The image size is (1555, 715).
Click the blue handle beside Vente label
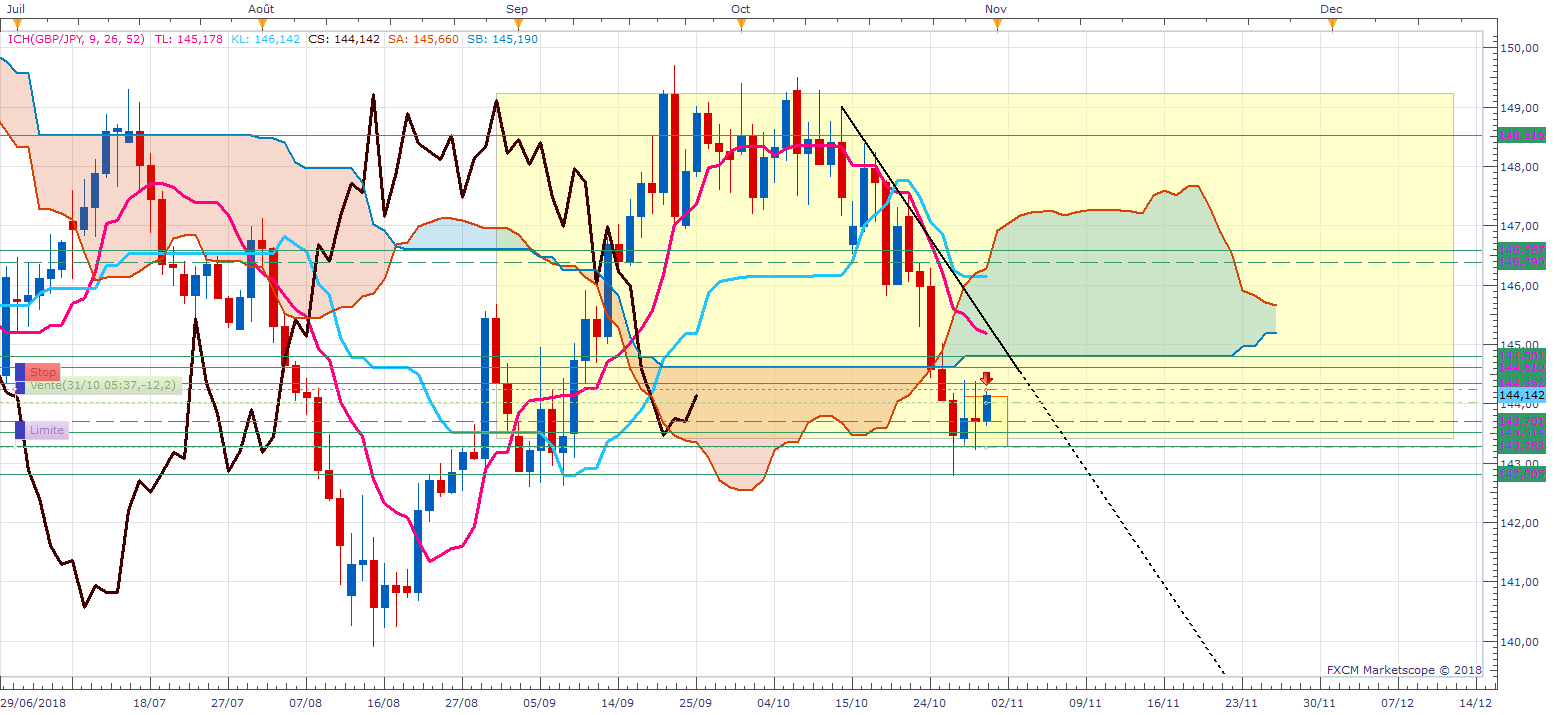[x=19, y=386]
